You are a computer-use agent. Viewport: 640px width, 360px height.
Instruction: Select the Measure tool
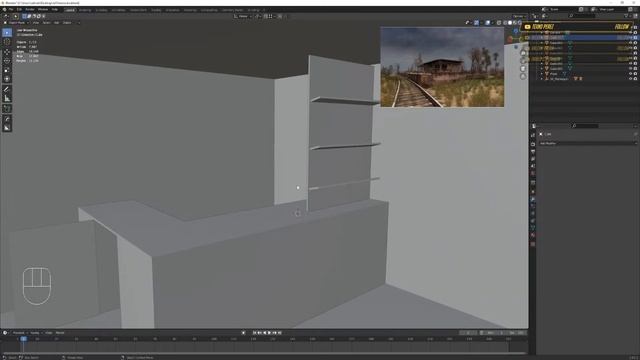(x=7, y=99)
